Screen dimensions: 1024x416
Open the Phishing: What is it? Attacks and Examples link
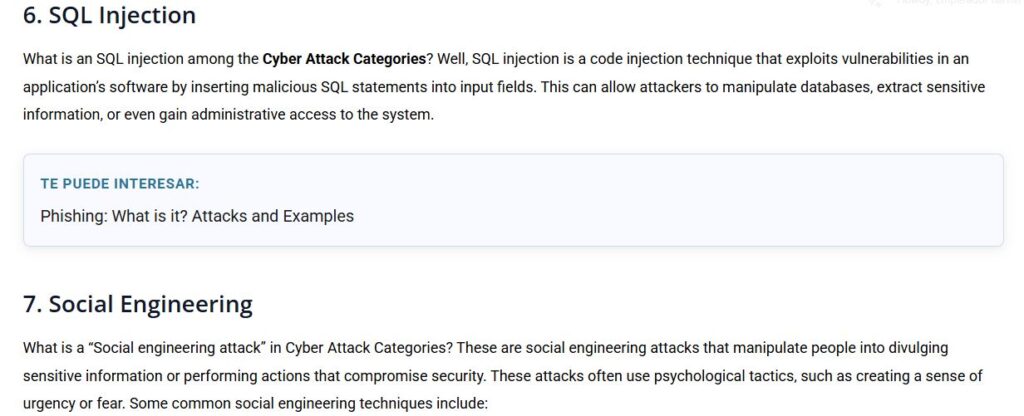[197, 216]
